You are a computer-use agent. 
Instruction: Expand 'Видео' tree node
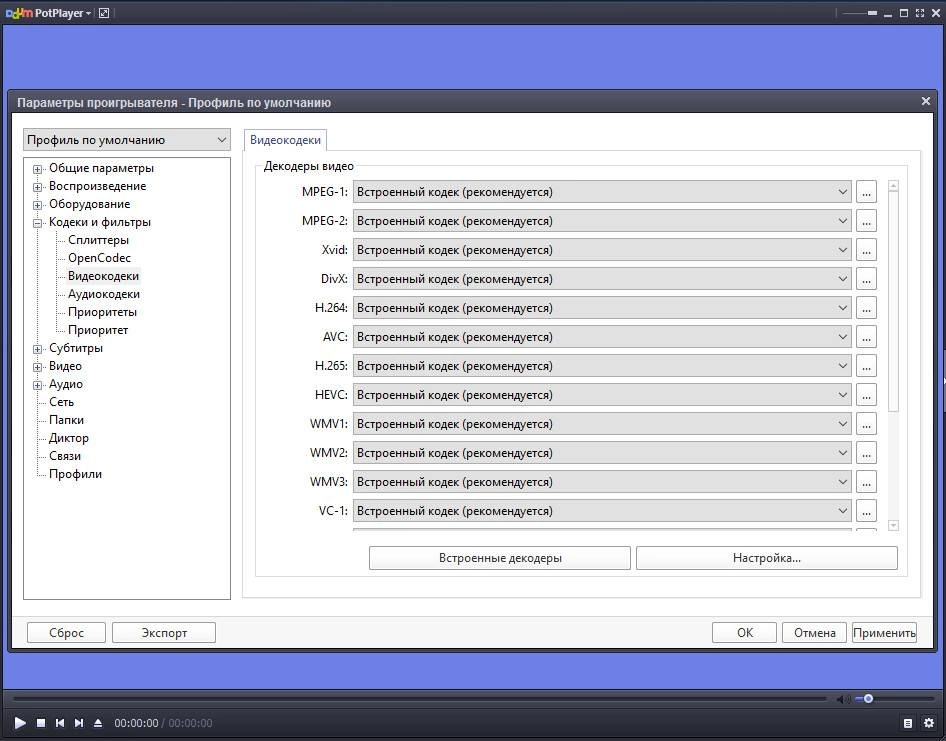click(x=37, y=367)
